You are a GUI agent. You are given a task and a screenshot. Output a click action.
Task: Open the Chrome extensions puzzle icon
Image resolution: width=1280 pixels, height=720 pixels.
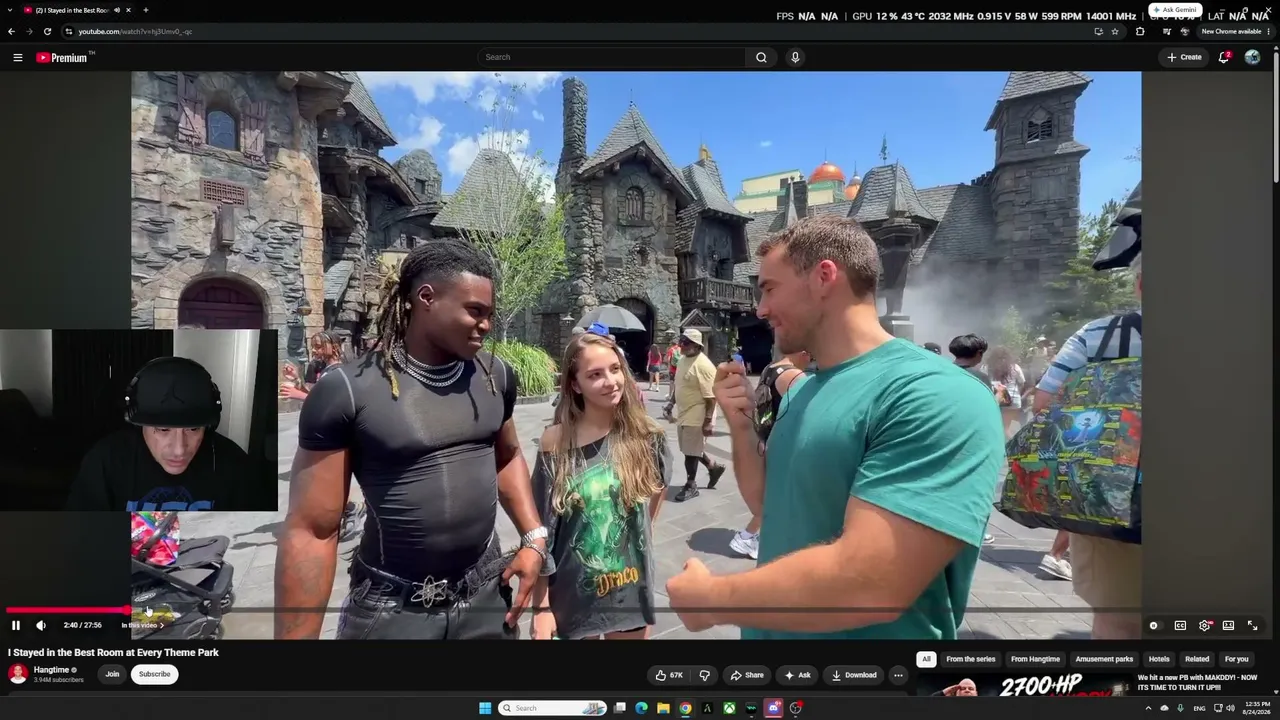point(1140,31)
